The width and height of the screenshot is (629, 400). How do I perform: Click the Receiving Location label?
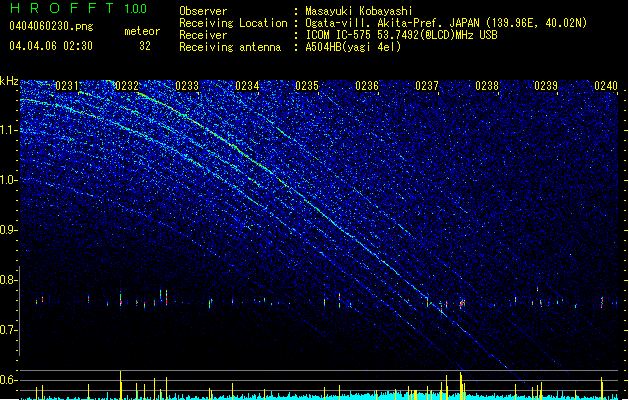[233, 23]
